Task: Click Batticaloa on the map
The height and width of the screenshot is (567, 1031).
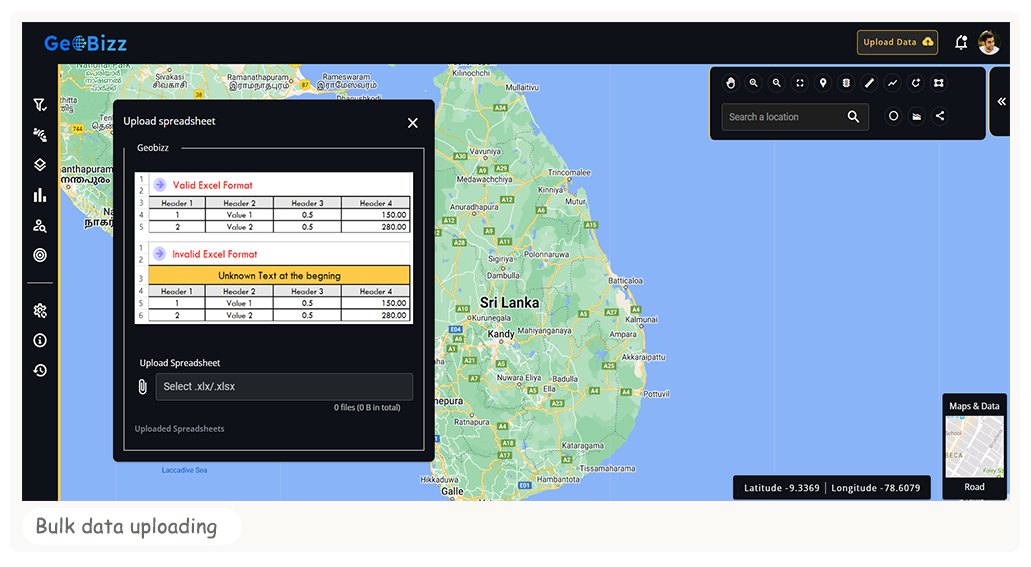Action: (x=625, y=281)
